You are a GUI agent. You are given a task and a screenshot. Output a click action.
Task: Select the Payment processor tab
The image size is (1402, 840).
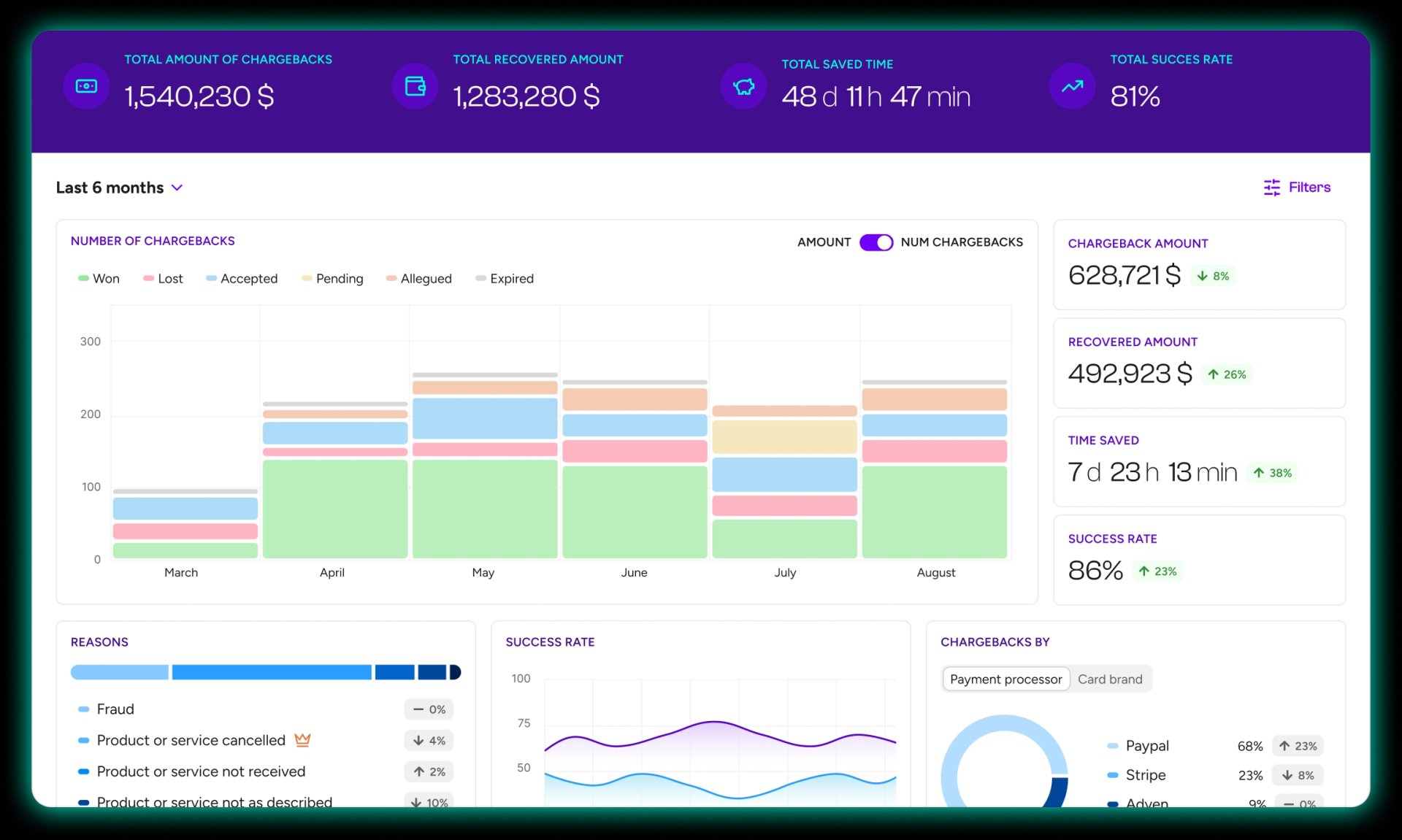coord(1005,679)
